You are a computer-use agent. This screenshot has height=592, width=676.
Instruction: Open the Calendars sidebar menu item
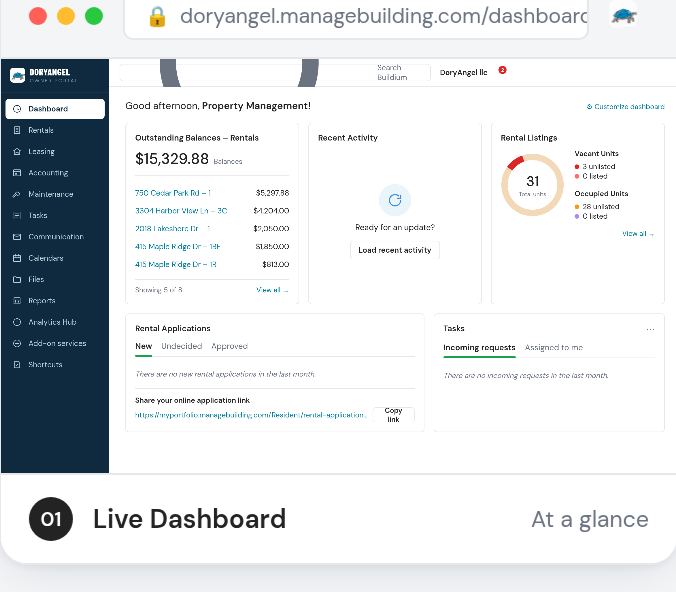point(55,258)
